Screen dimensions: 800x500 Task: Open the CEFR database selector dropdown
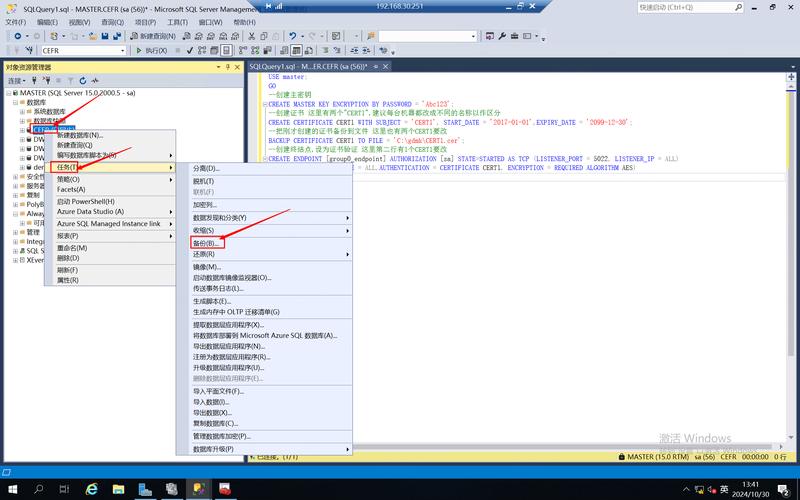[x=122, y=50]
